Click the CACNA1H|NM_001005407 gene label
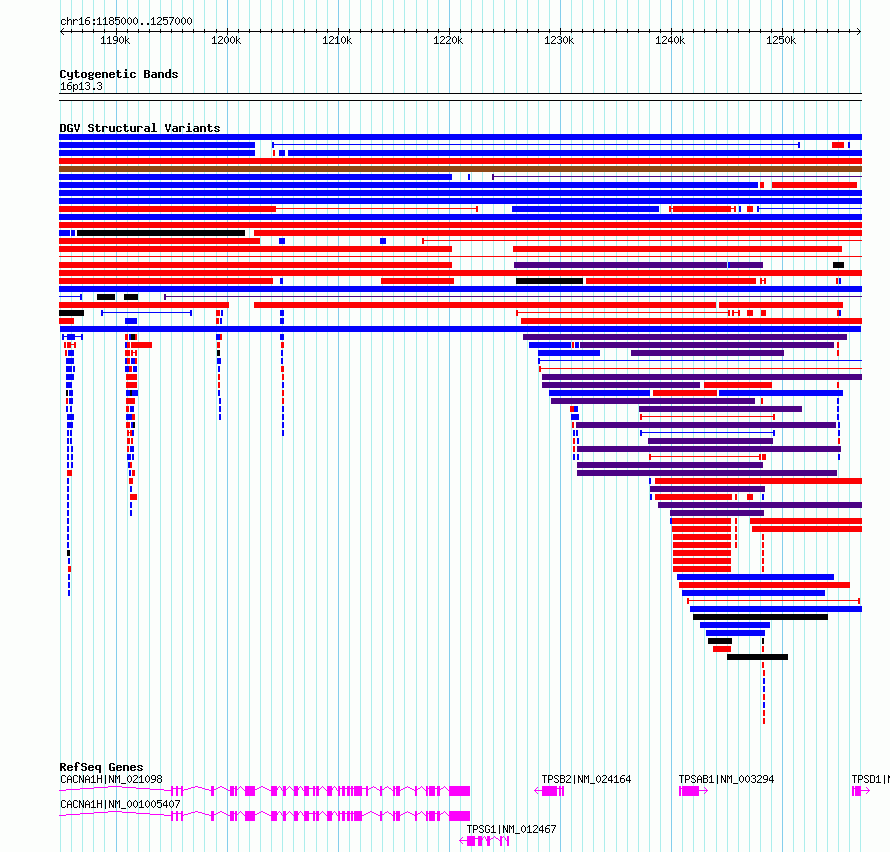 (x=120, y=804)
